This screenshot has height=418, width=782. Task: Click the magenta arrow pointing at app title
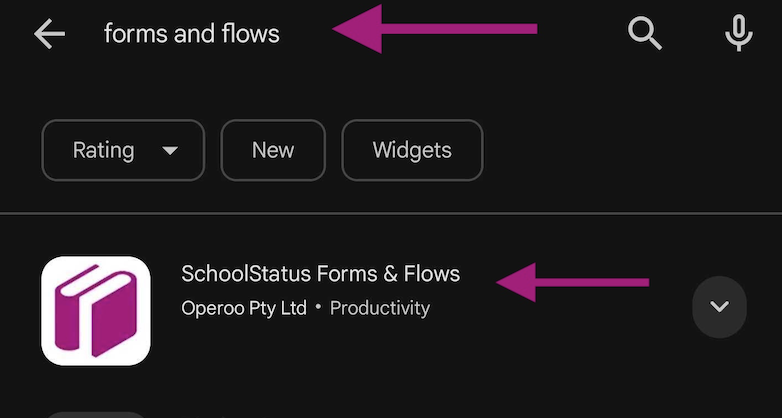pyautogui.click(x=572, y=282)
